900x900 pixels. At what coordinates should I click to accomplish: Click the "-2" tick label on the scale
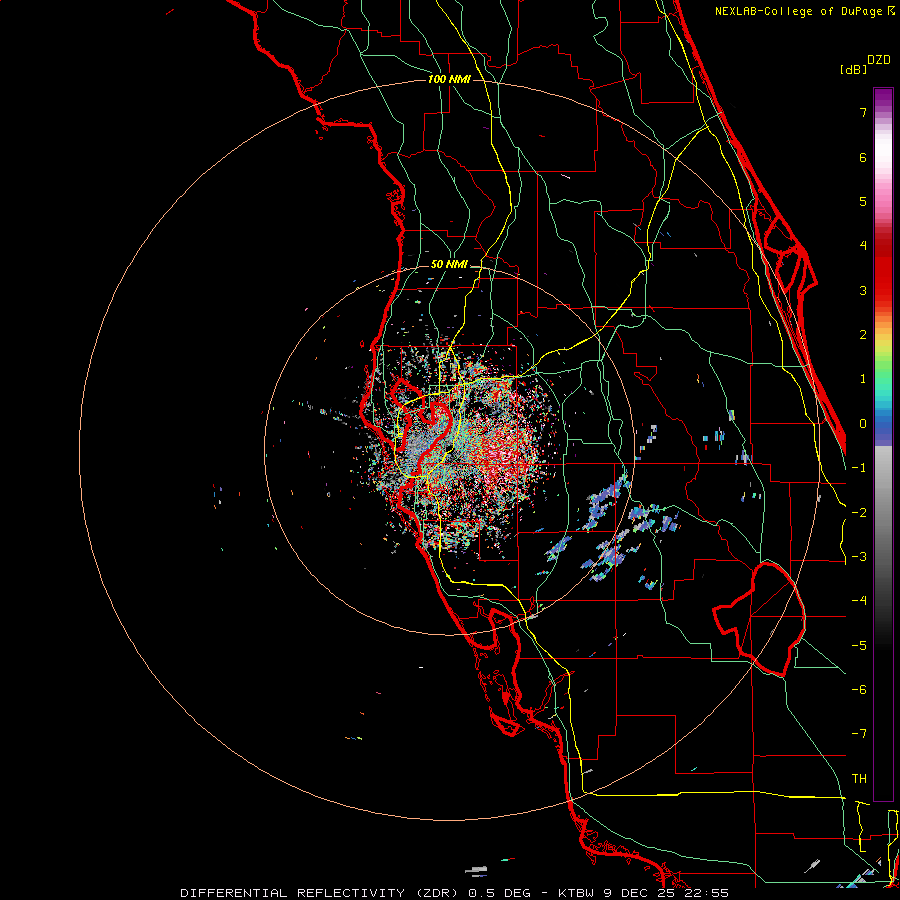(859, 513)
